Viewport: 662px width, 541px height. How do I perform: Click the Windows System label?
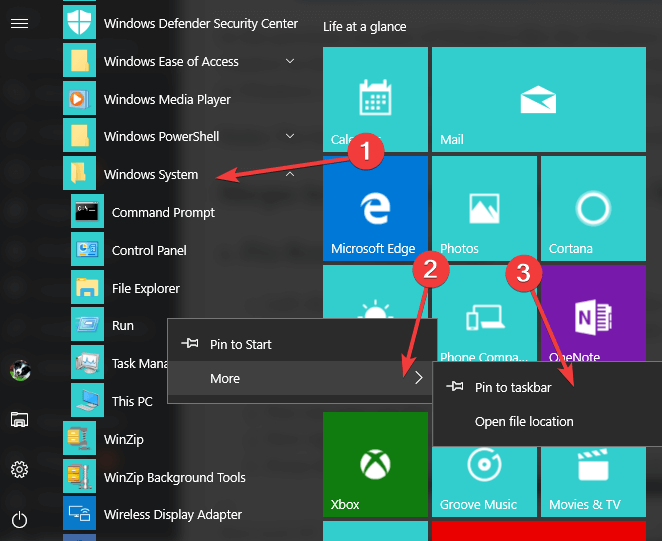(151, 174)
